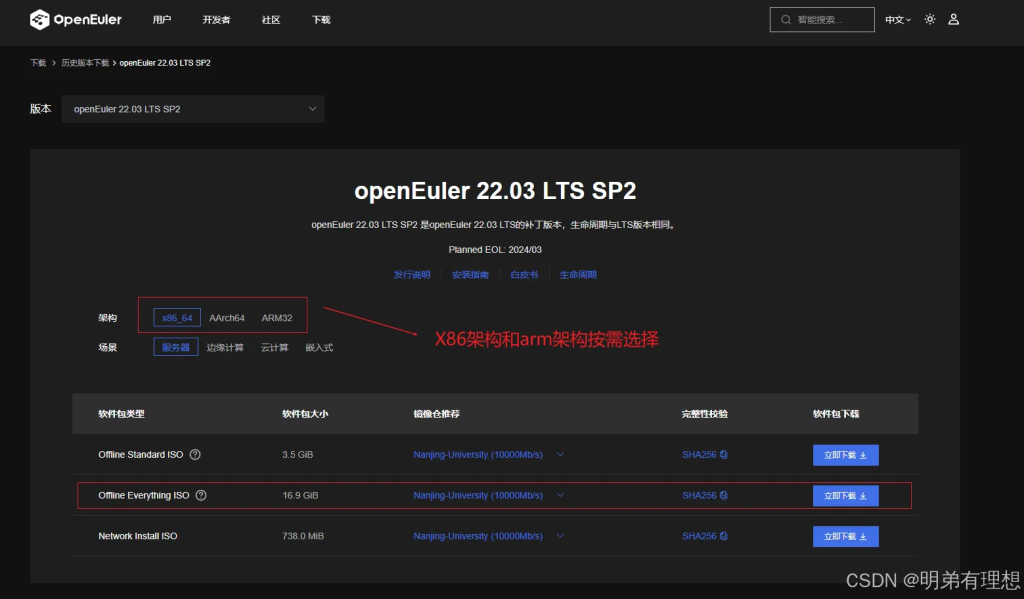This screenshot has height=599, width=1024.
Task: Click the openEuler logo icon
Action: tap(39, 20)
